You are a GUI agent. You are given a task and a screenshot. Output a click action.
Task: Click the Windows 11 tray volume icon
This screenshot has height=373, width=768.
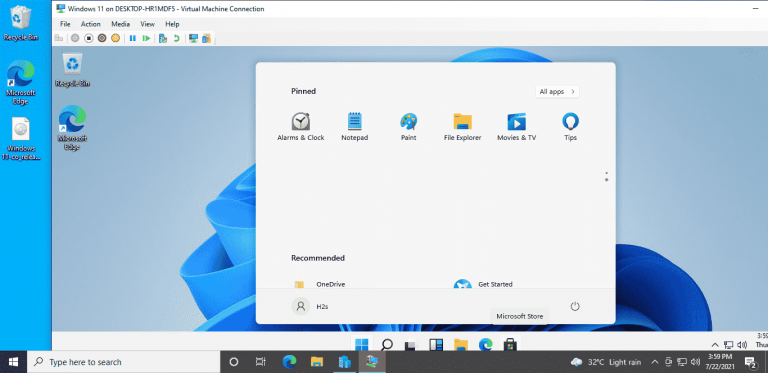click(742, 345)
